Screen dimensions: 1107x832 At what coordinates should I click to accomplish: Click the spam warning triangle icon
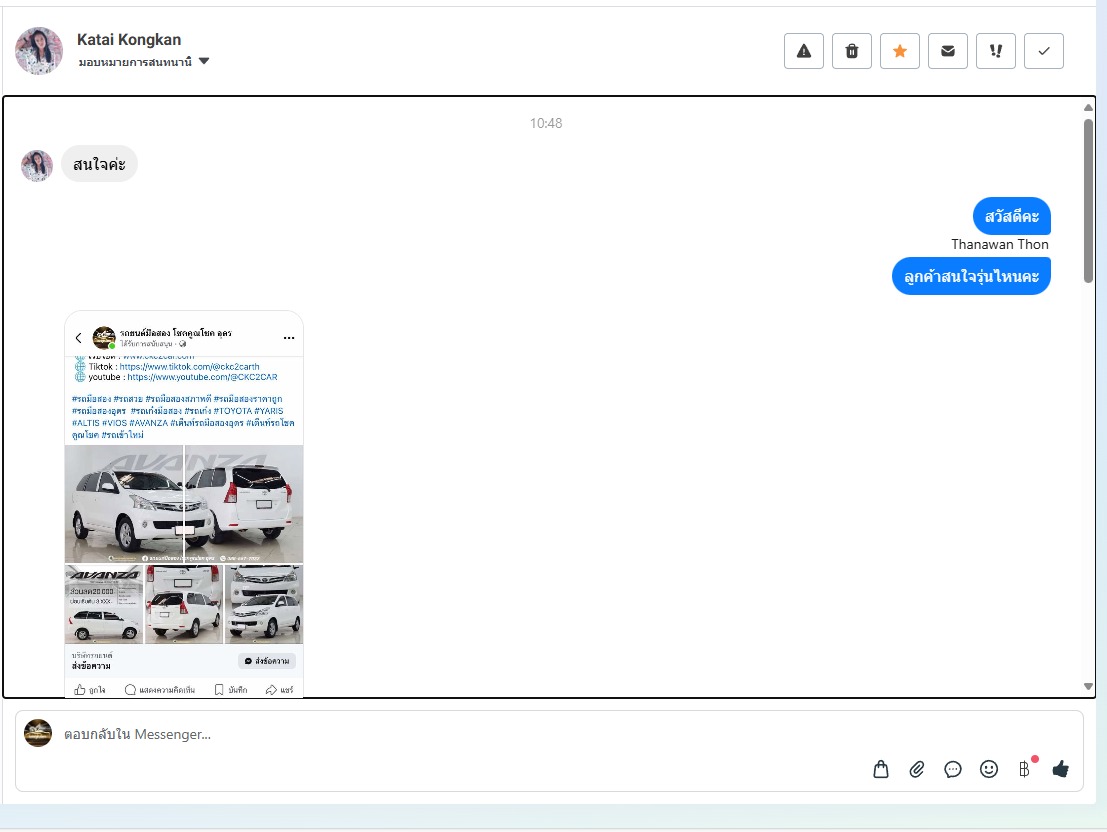(x=803, y=51)
